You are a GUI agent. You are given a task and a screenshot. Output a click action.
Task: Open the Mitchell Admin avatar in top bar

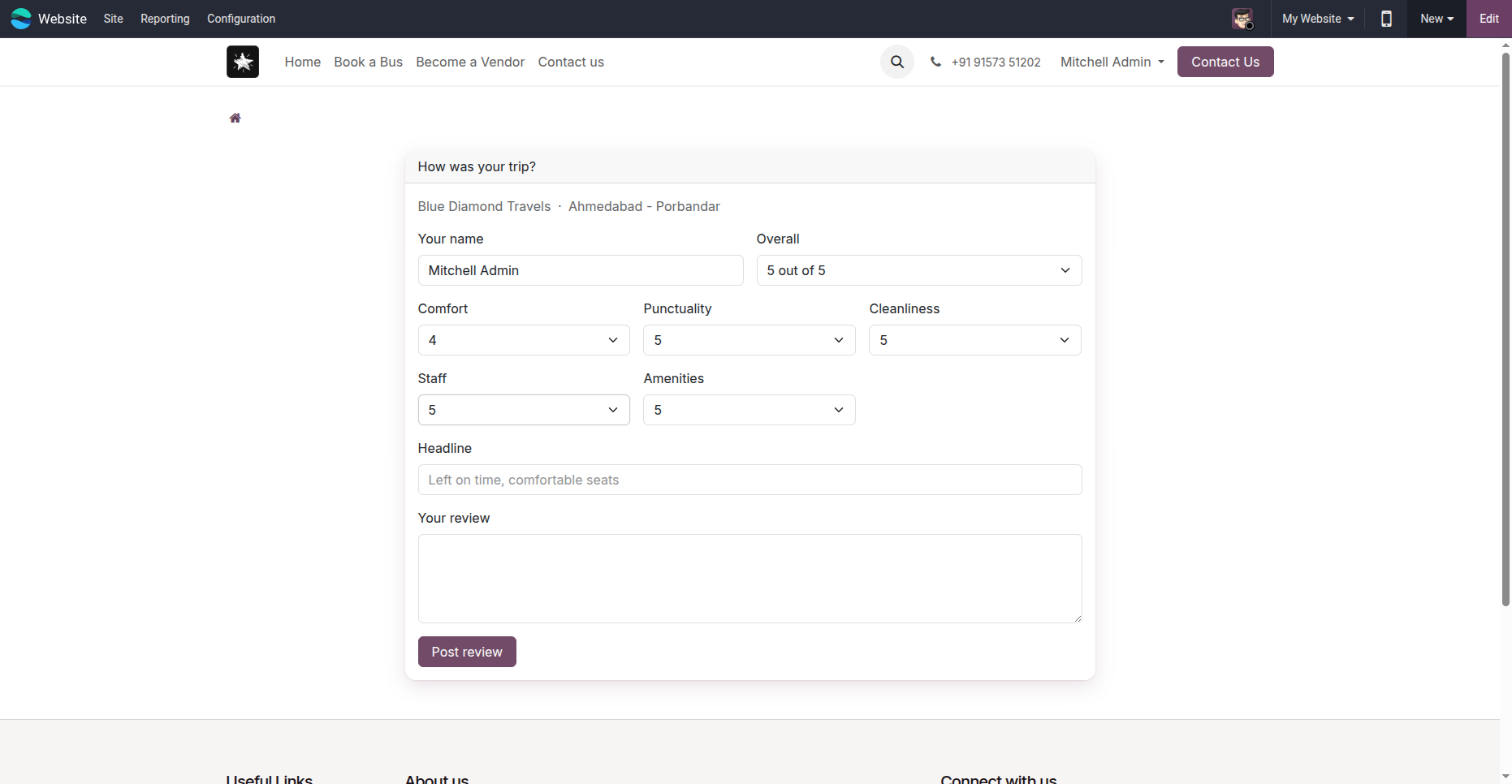pyautogui.click(x=1242, y=19)
